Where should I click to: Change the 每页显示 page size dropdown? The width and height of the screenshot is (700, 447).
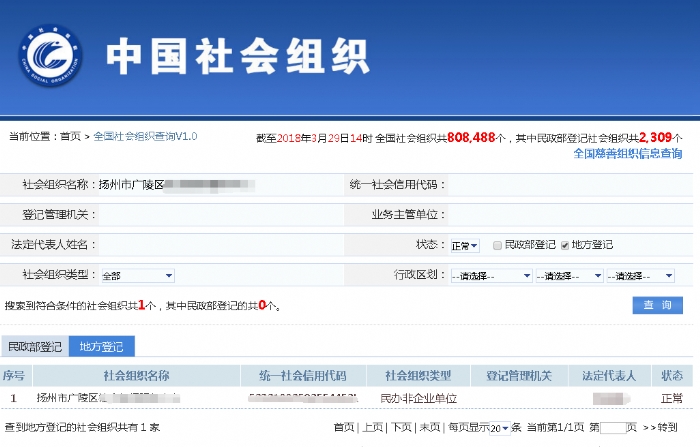pyautogui.click(x=498, y=428)
